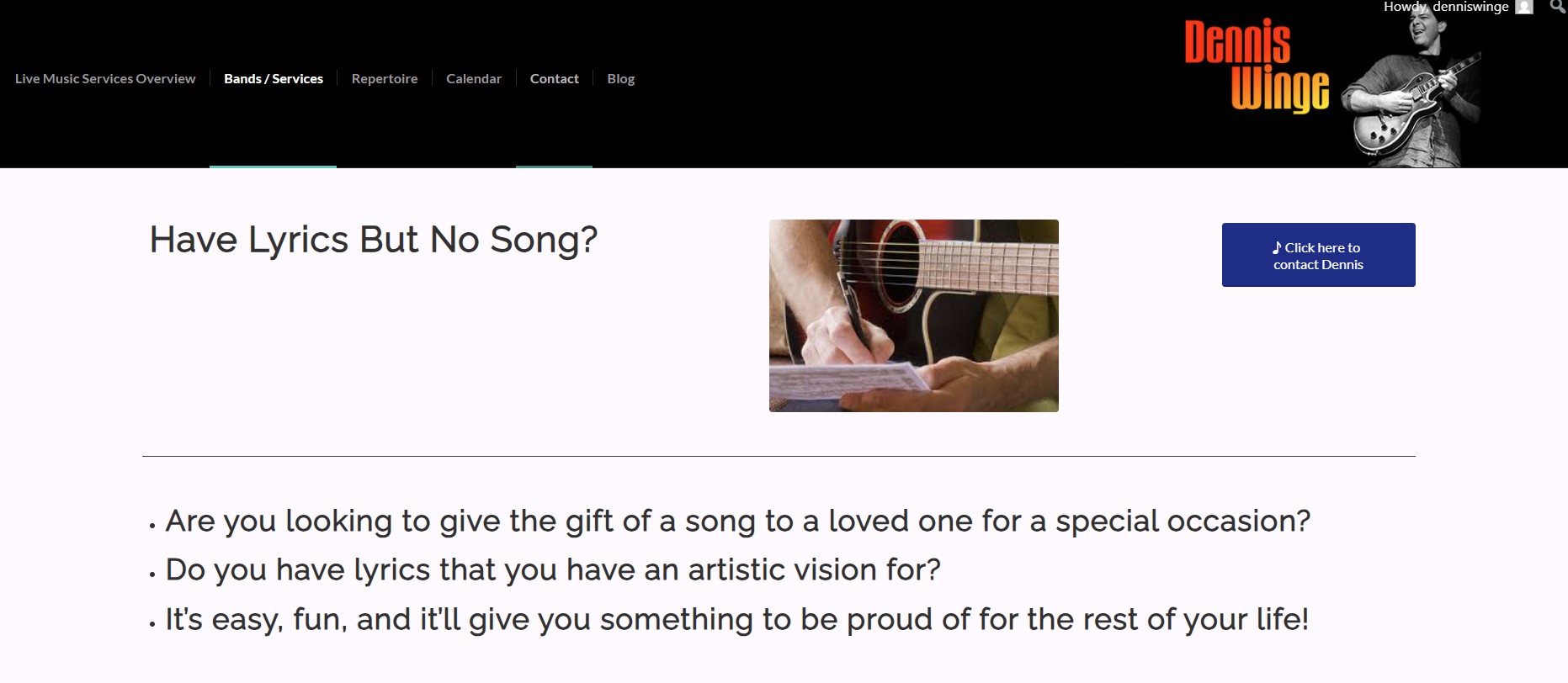This screenshot has width=1568, height=683.
Task: Visit the Blog page
Action: coord(621,78)
